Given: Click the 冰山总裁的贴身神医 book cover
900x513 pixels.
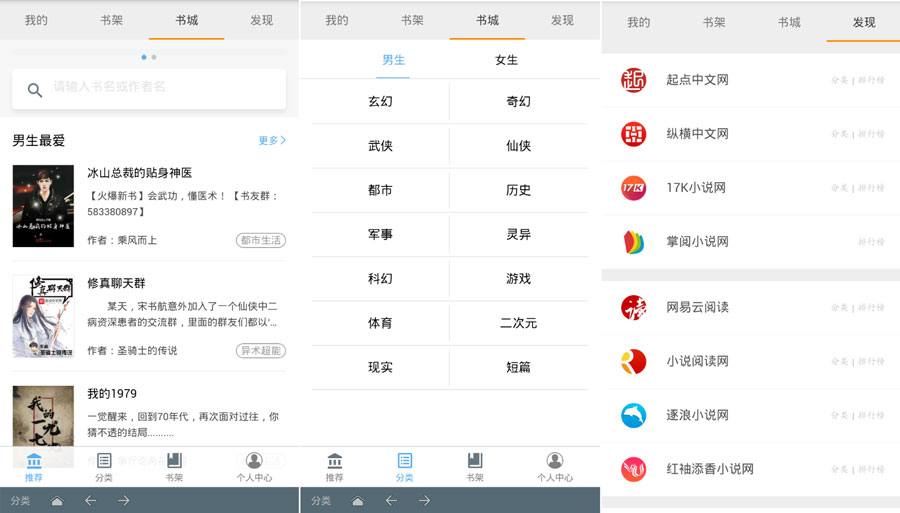Looking at the screenshot, I should point(43,206).
